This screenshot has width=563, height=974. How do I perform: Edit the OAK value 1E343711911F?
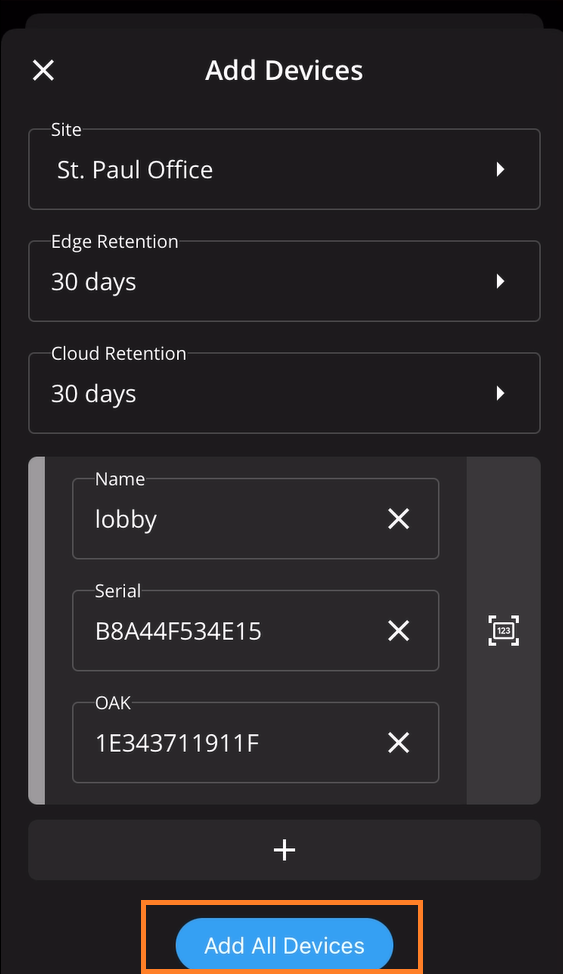point(177,743)
